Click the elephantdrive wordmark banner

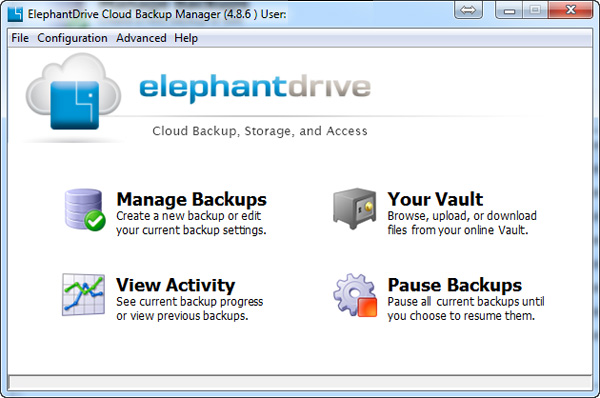click(255, 87)
